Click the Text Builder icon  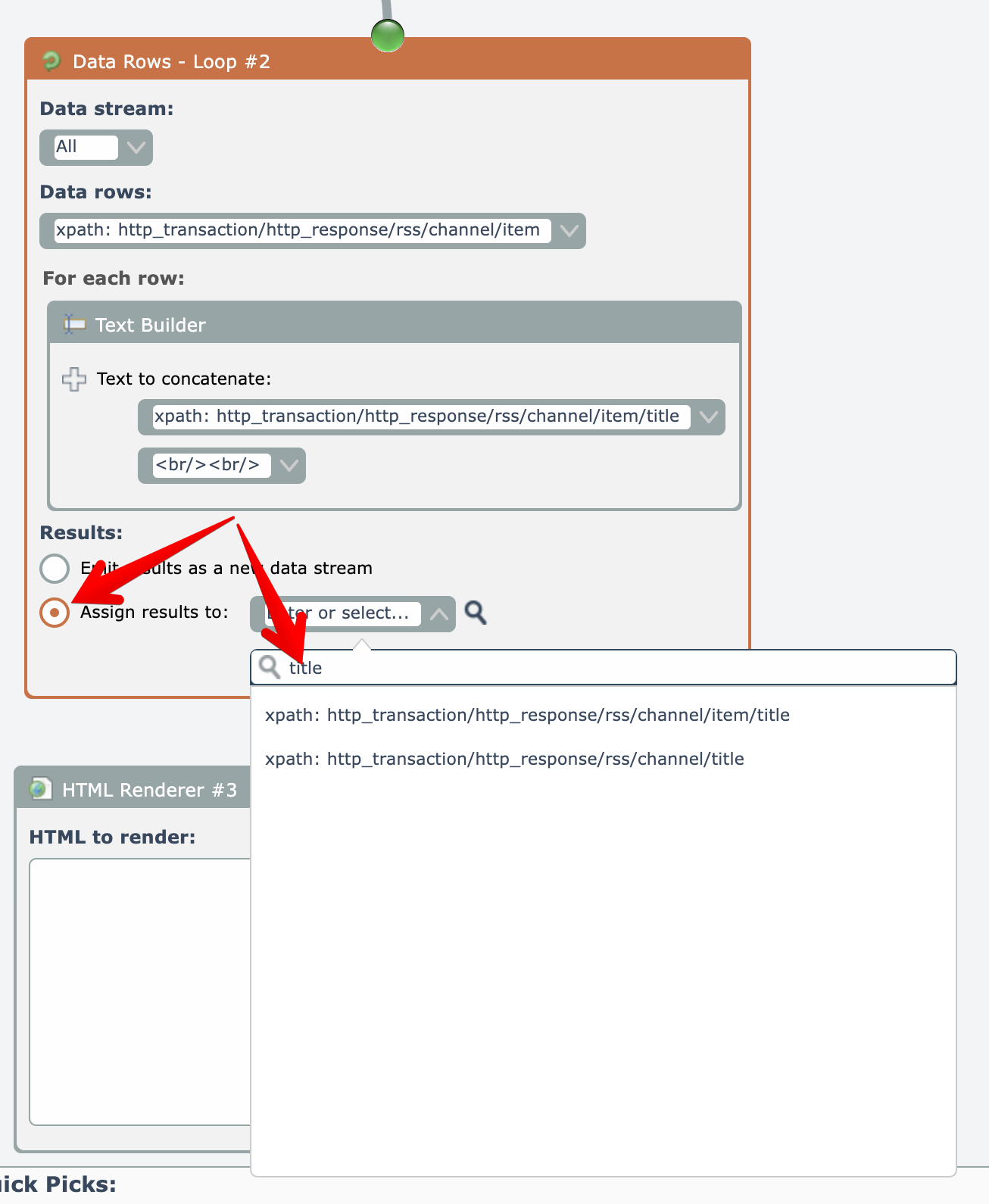(x=74, y=325)
